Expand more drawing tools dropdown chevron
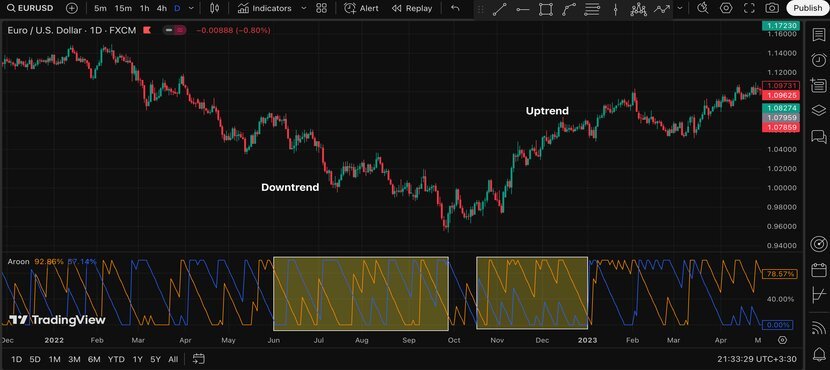The width and height of the screenshot is (830, 370). click(x=680, y=8)
